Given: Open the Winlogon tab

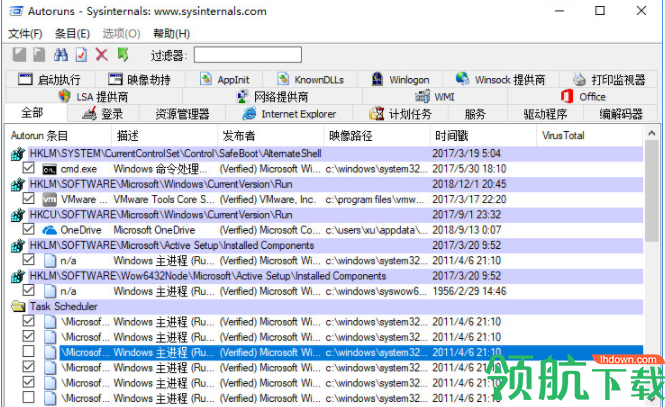Looking at the screenshot, I should [400, 79].
